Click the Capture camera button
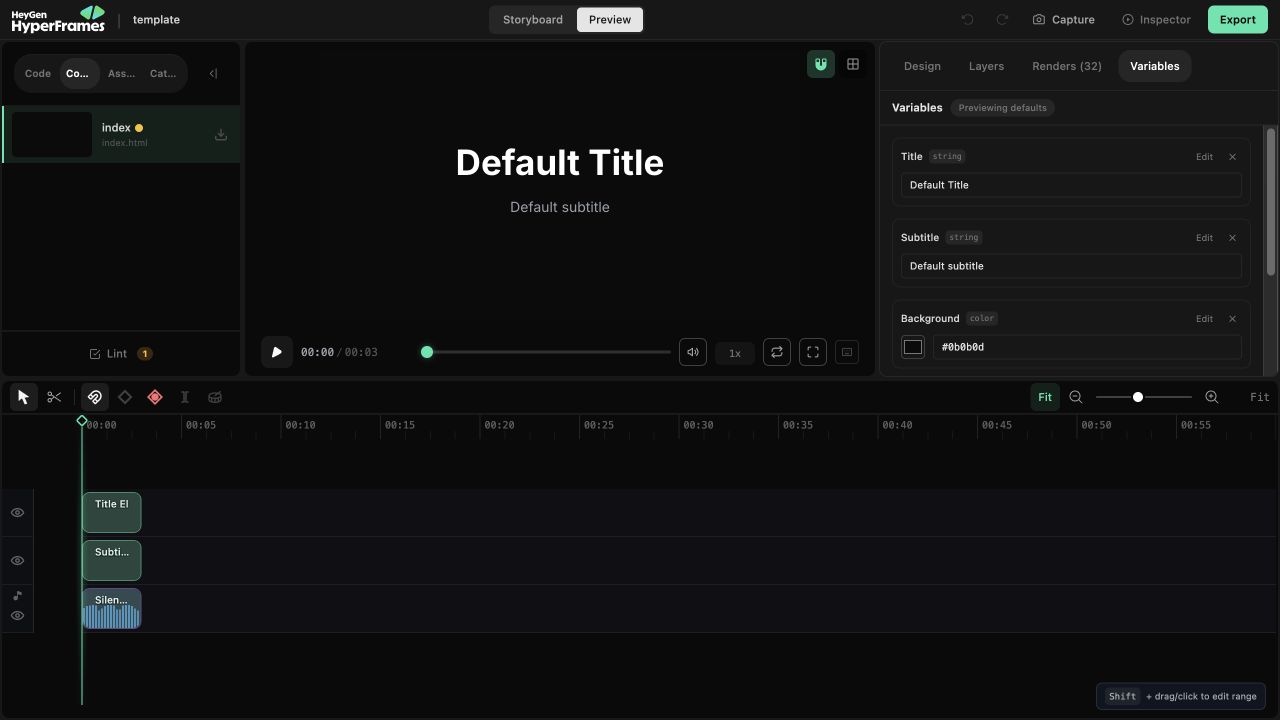The width and height of the screenshot is (1280, 720). click(x=1064, y=19)
